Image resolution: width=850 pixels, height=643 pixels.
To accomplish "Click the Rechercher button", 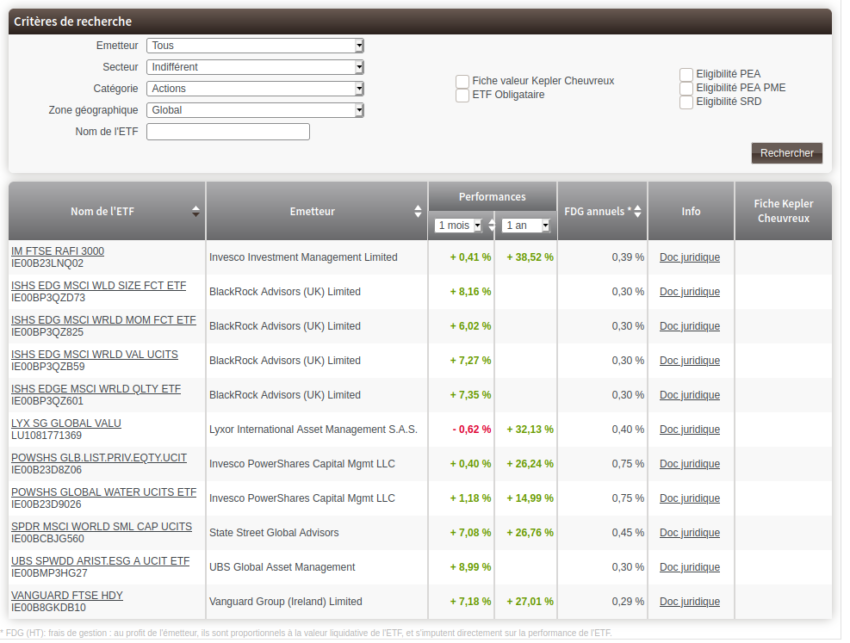I will click(787, 153).
